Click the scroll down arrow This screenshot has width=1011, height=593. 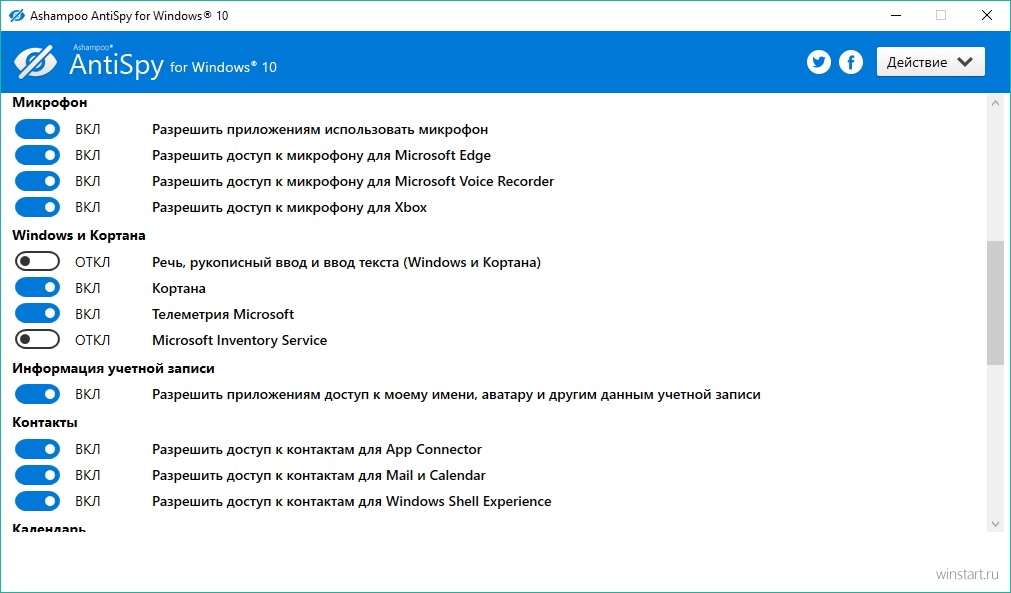pos(995,524)
